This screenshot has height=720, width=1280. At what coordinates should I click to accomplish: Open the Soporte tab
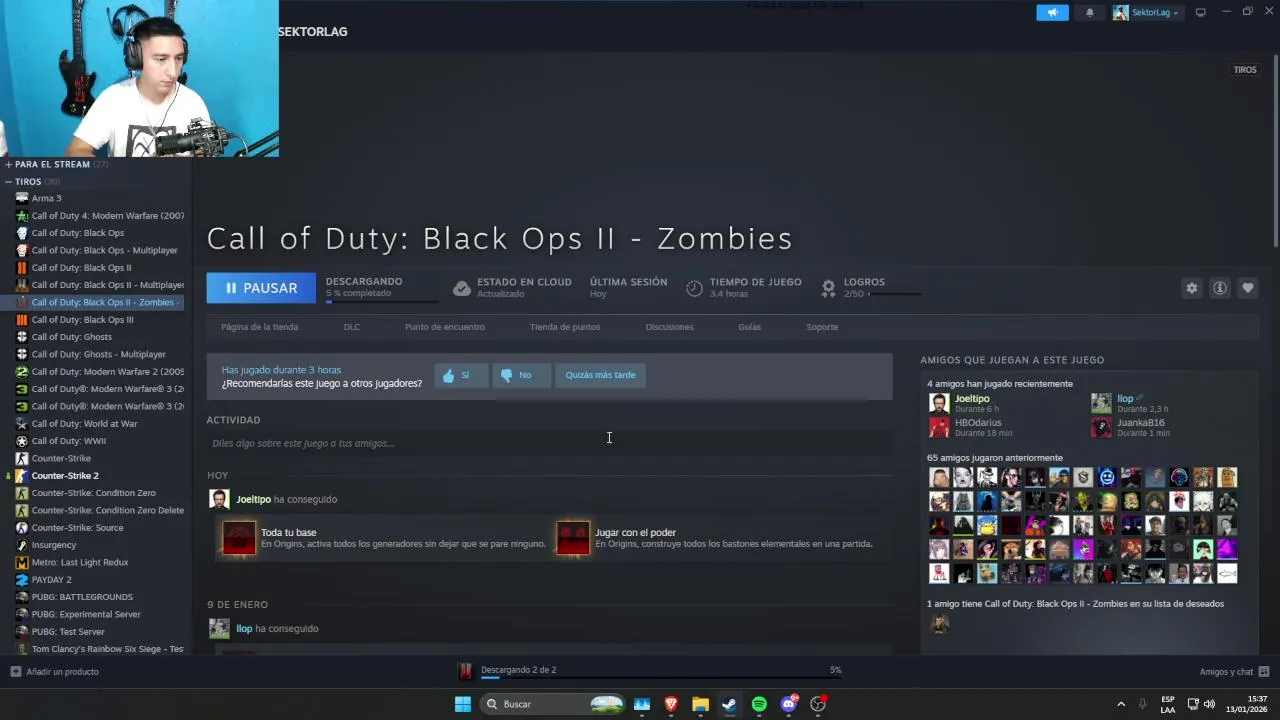(822, 327)
